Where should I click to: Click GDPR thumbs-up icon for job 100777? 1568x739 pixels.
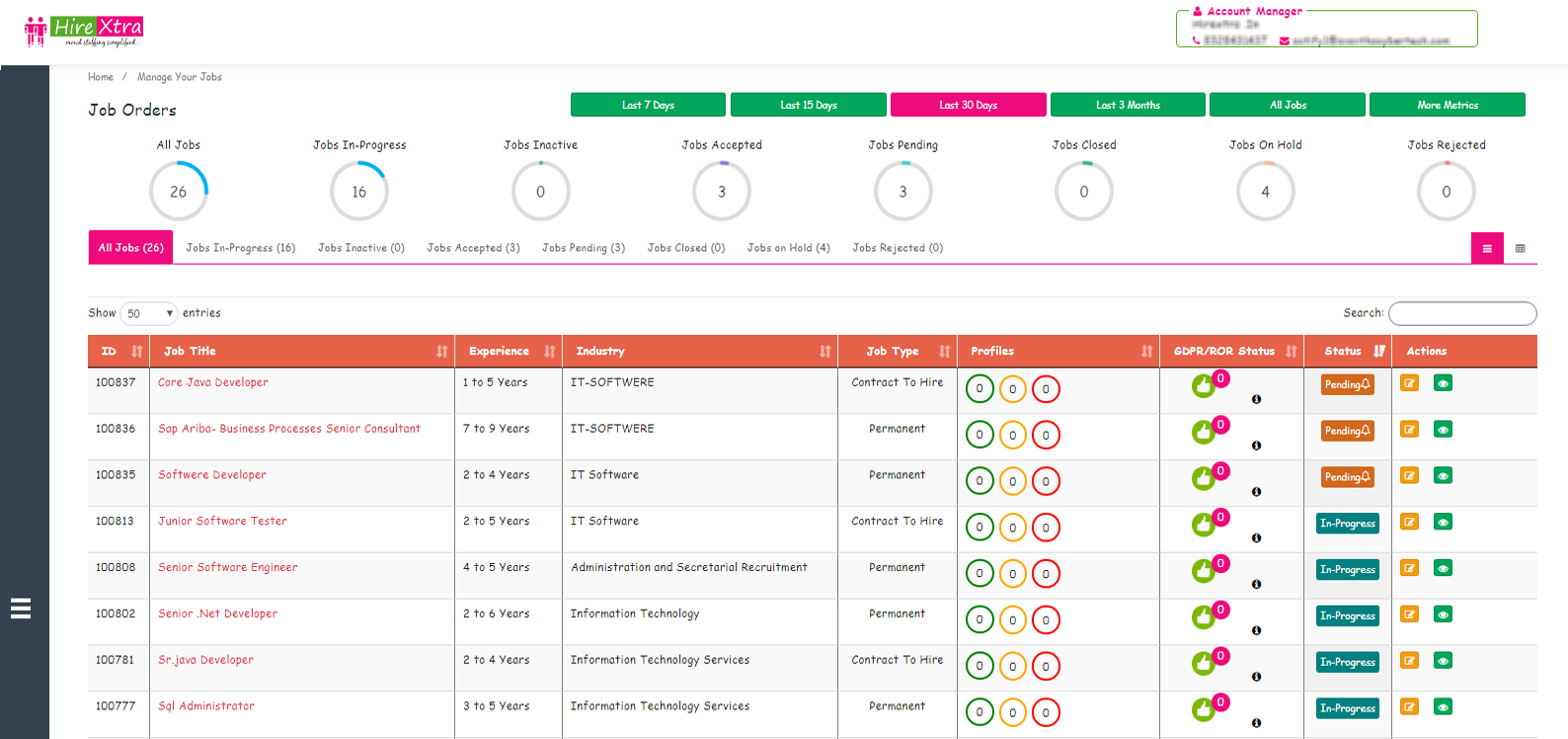click(x=1203, y=709)
